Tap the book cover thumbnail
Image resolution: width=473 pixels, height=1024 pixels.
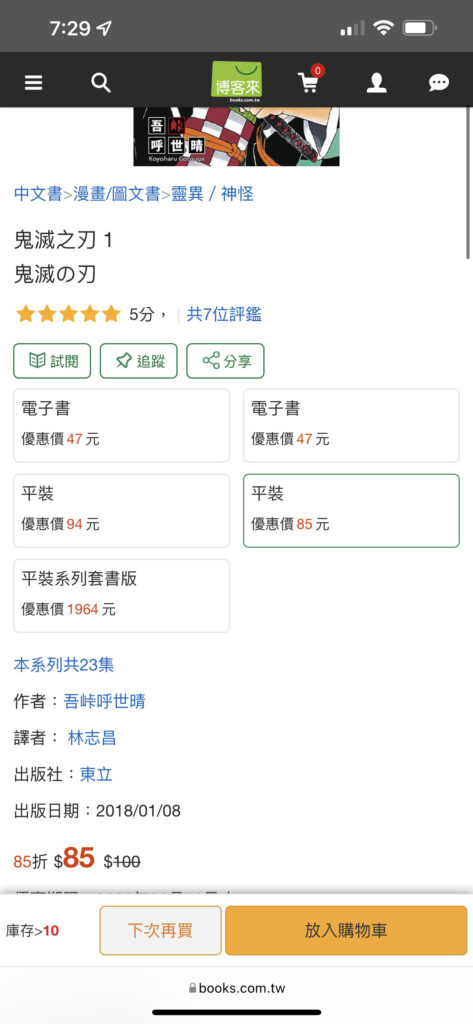(236, 136)
